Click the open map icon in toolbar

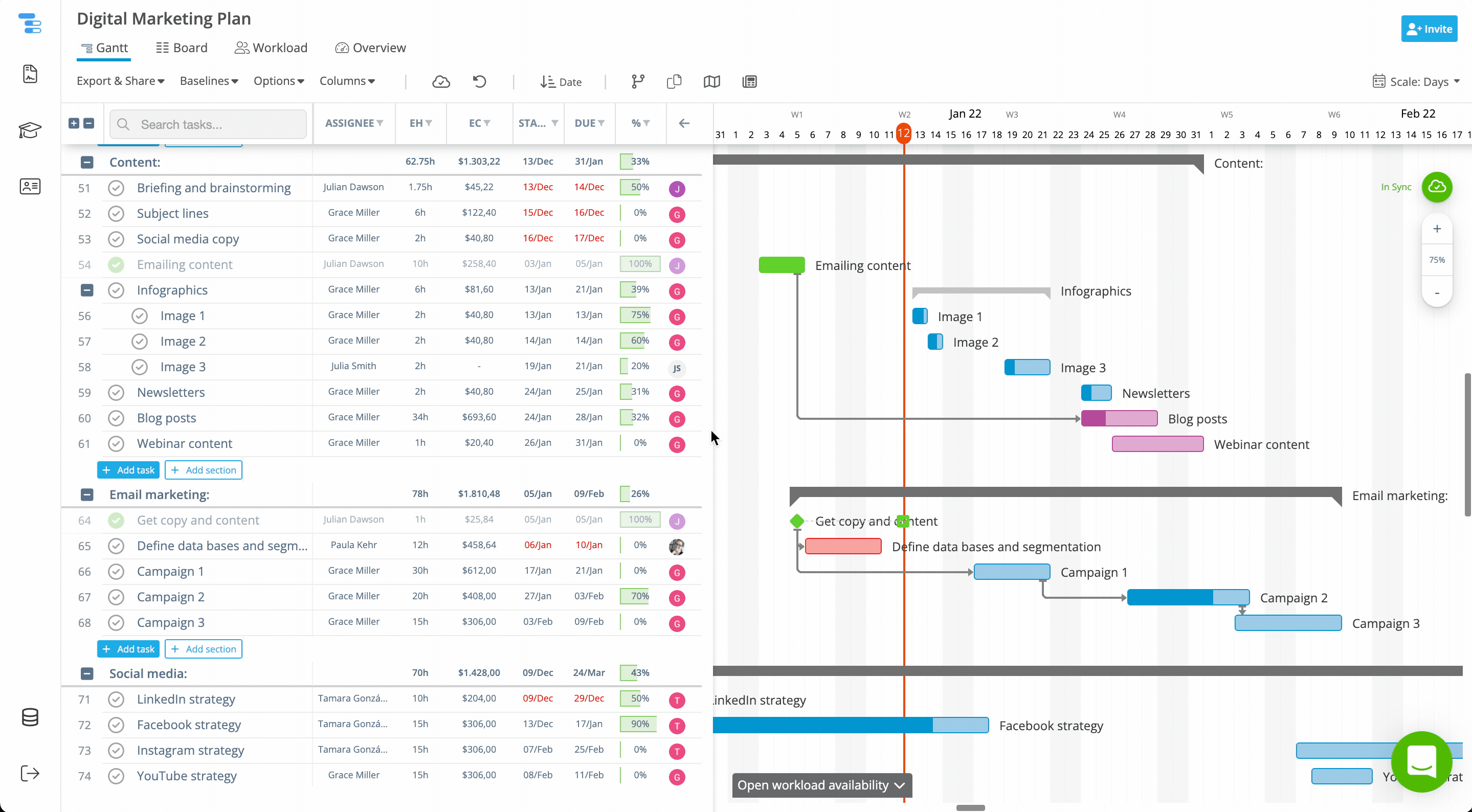[x=711, y=82]
